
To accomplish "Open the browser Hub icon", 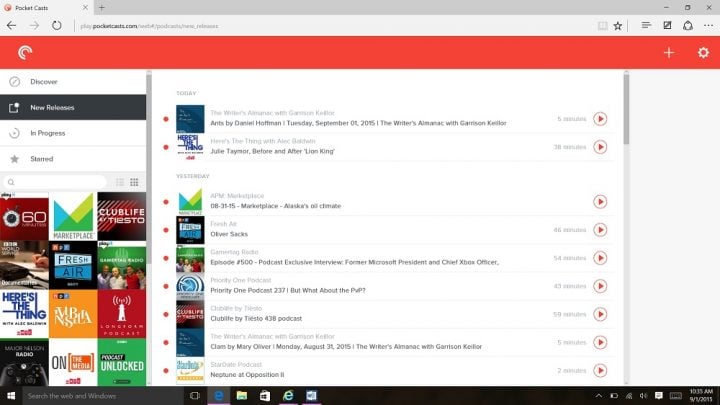I will click(x=646, y=26).
